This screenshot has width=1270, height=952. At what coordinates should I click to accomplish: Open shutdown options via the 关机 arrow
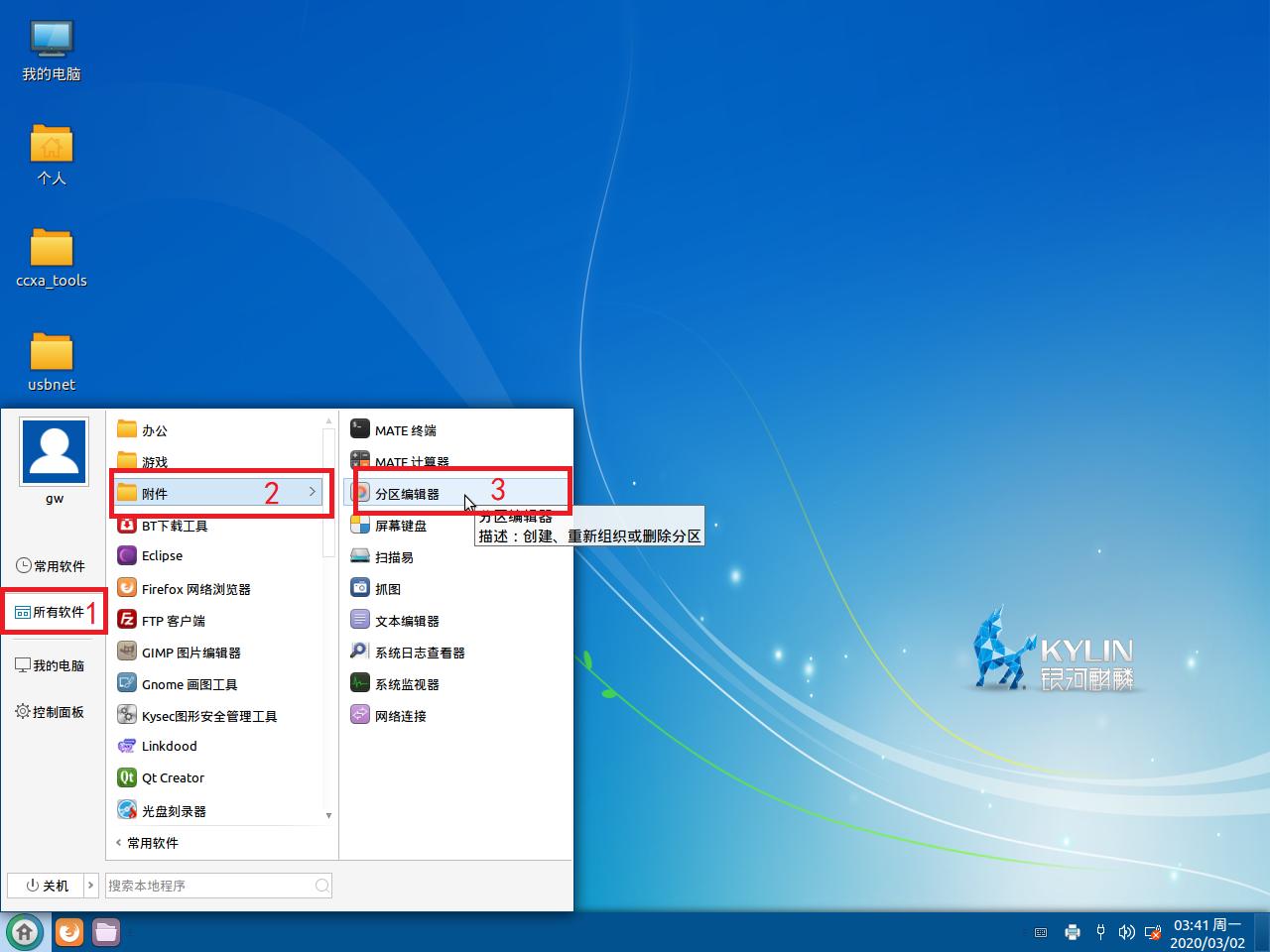(x=90, y=885)
